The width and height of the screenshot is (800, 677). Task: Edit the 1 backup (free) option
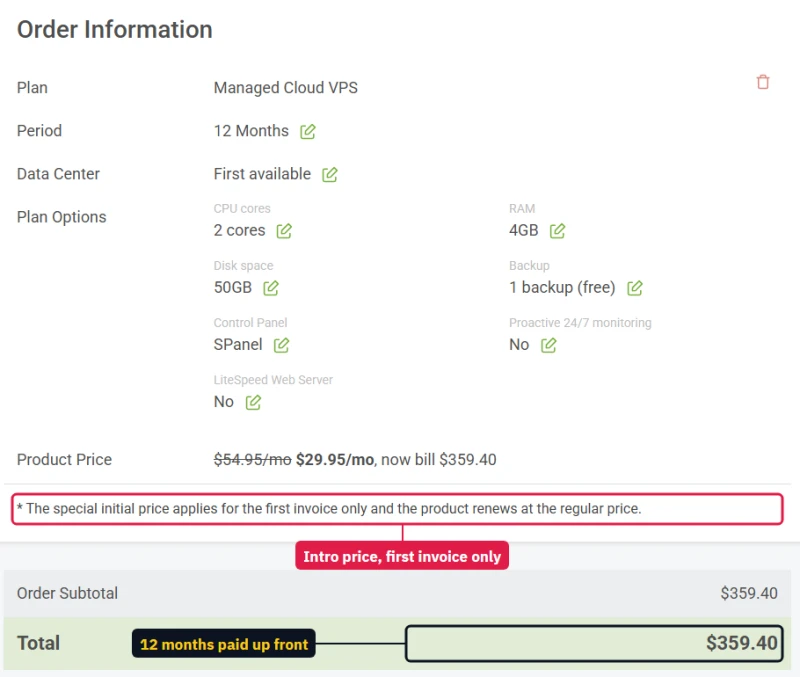coord(635,288)
